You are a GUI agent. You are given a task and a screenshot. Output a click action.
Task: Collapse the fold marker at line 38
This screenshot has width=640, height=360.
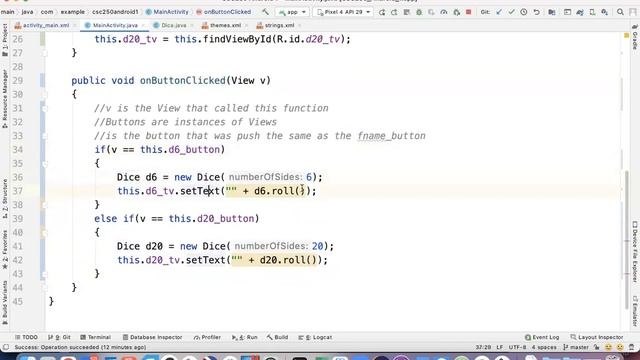pyautogui.click(x=45, y=205)
